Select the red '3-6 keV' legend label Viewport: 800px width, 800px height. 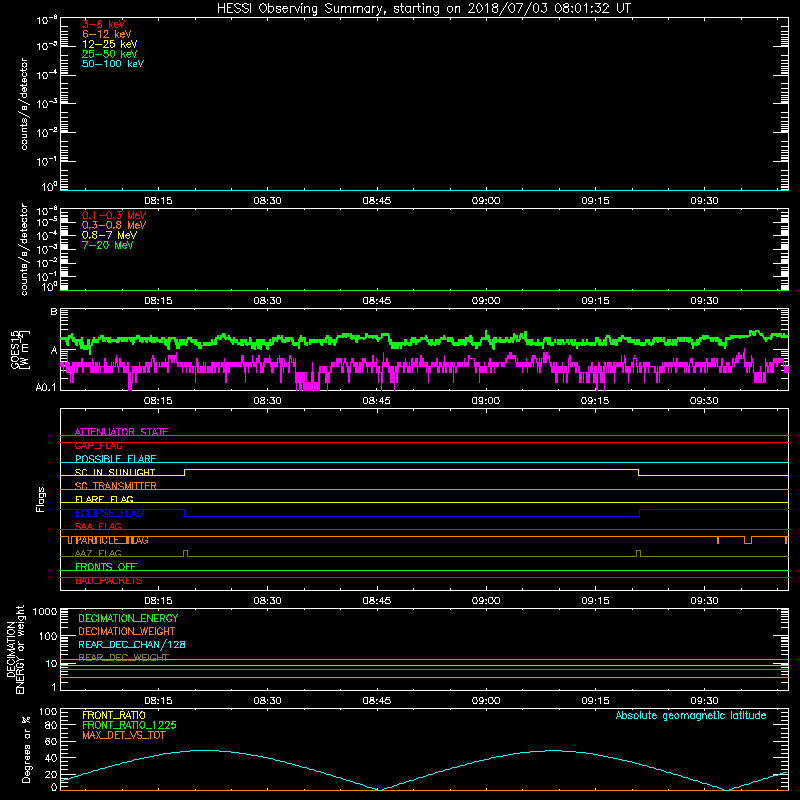(x=104, y=24)
